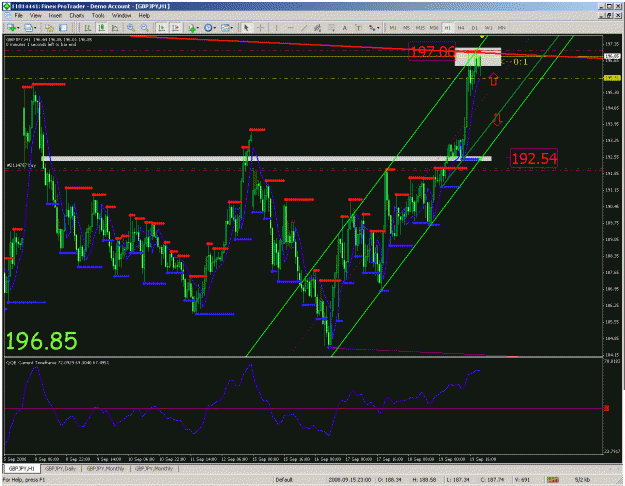Select the Trendline drawing tool

pos(304,28)
